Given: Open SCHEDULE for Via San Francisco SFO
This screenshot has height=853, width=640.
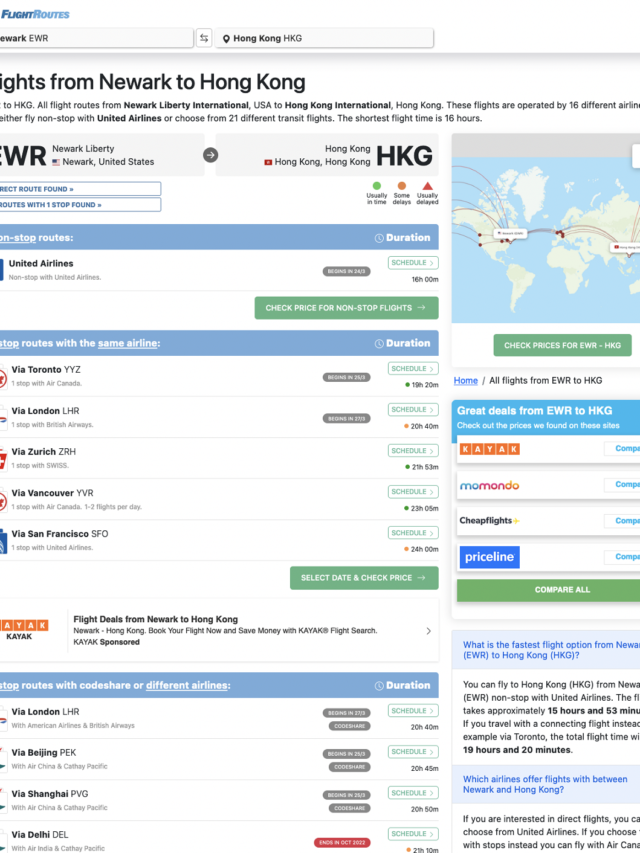Looking at the screenshot, I should click(x=413, y=533).
